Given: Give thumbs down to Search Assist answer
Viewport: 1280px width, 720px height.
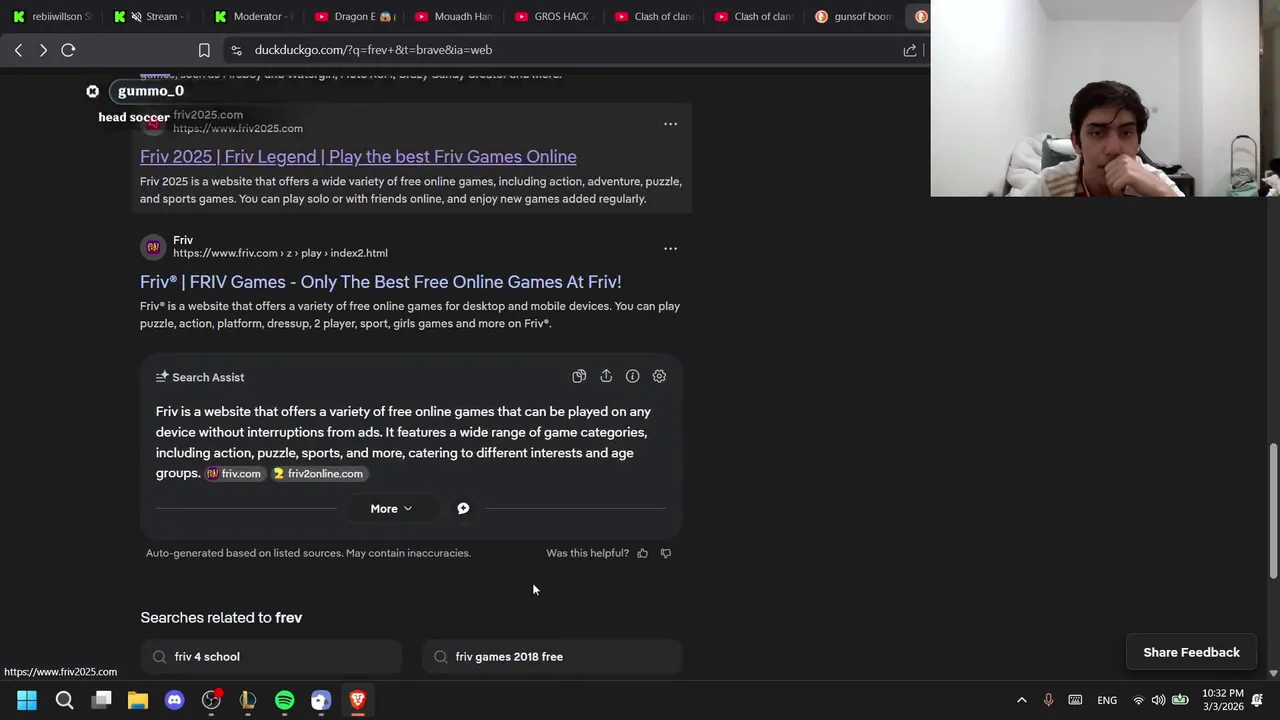Looking at the screenshot, I should click(x=666, y=553).
